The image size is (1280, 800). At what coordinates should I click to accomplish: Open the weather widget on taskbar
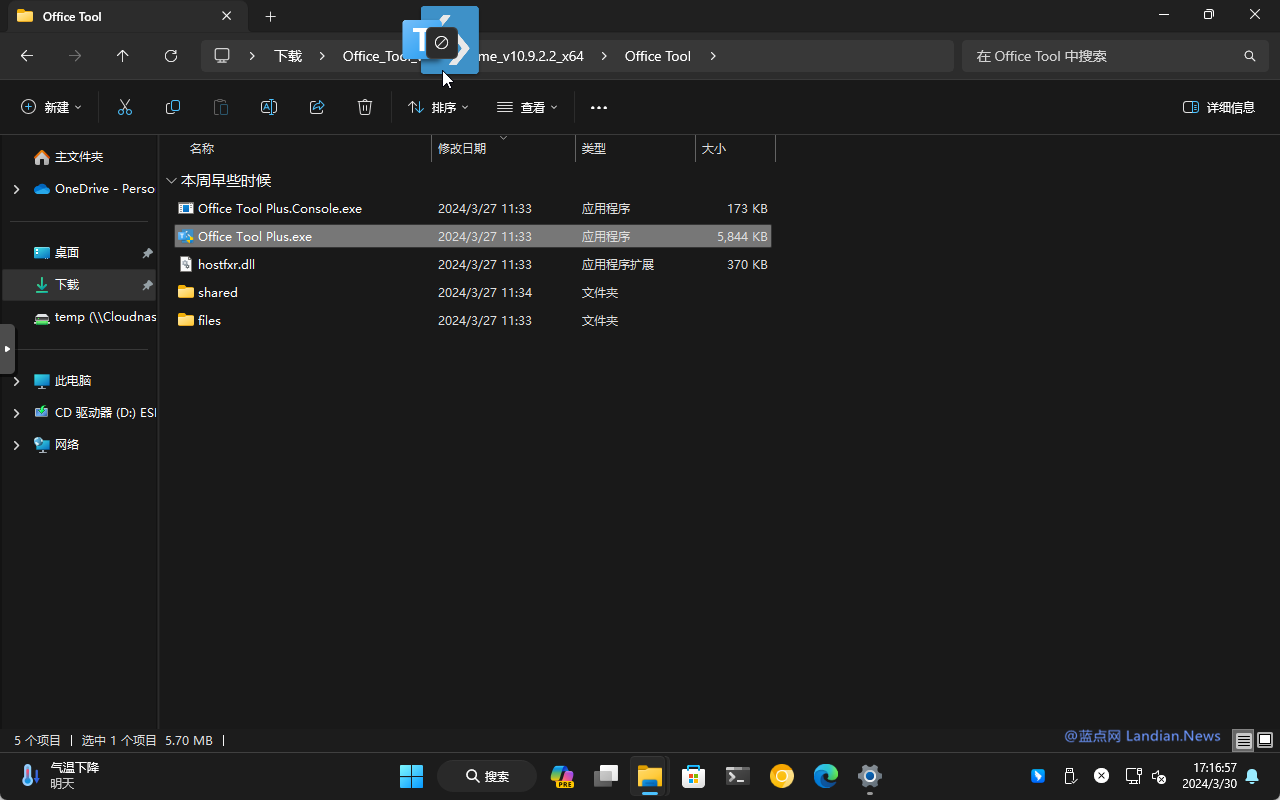pyautogui.click(x=60, y=776)
